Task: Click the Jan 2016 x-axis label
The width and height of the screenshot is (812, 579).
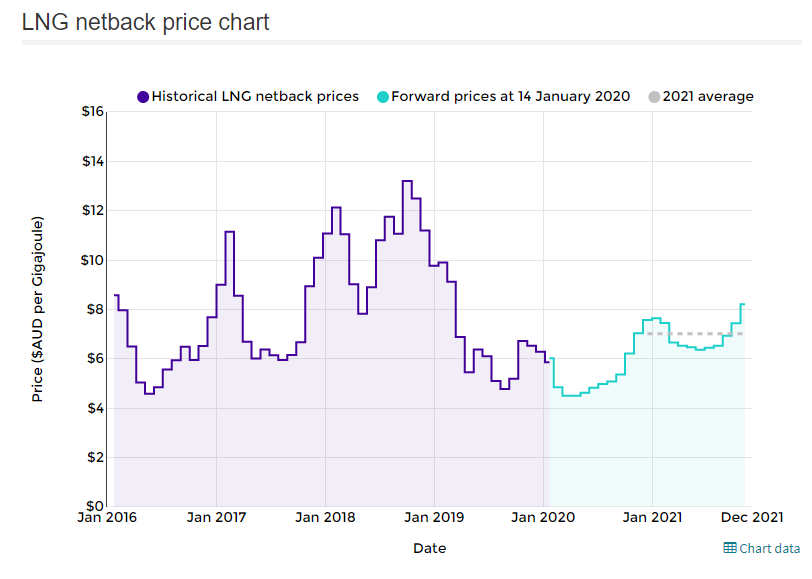Action: (x=109, y=517)
